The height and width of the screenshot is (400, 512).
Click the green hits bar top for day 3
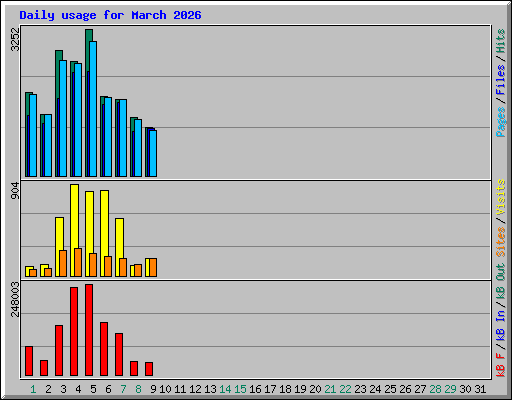point(59,55)
